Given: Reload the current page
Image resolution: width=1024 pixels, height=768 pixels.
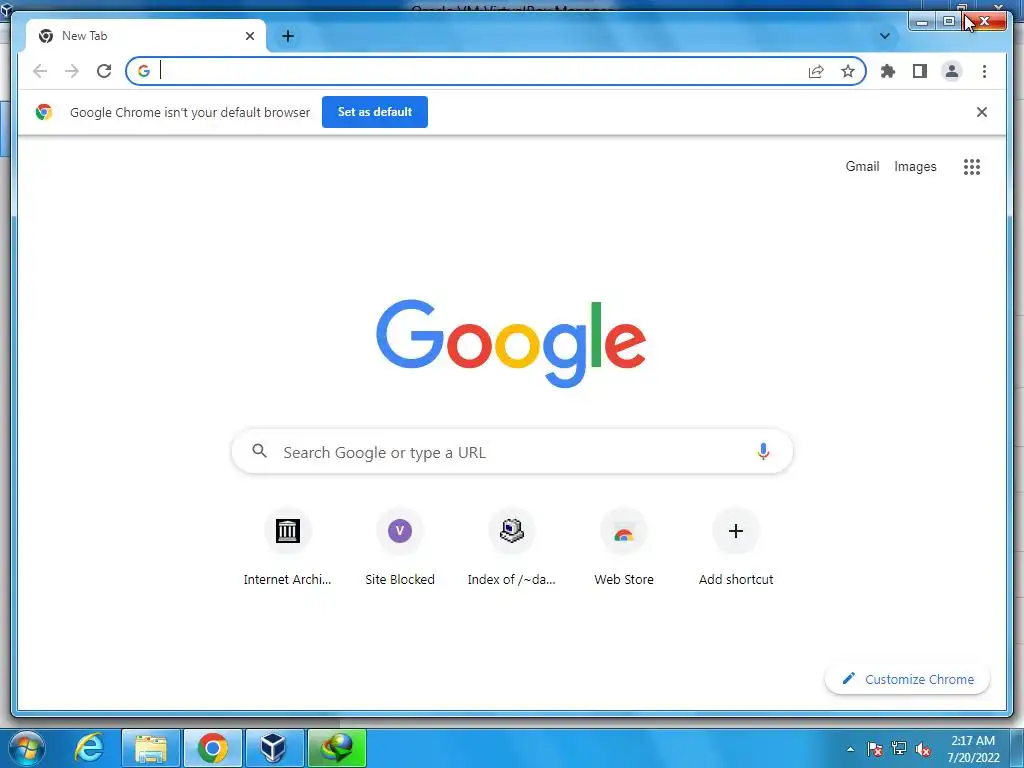Looking at the screenshot, I should (104, 71).
